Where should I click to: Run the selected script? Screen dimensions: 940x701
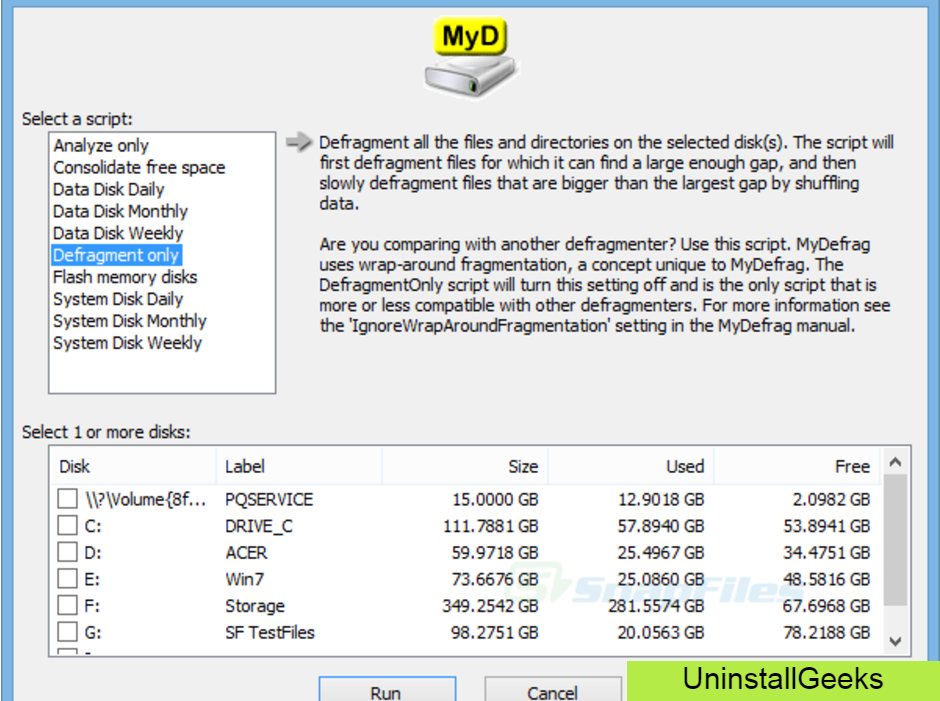click(387, 690)
